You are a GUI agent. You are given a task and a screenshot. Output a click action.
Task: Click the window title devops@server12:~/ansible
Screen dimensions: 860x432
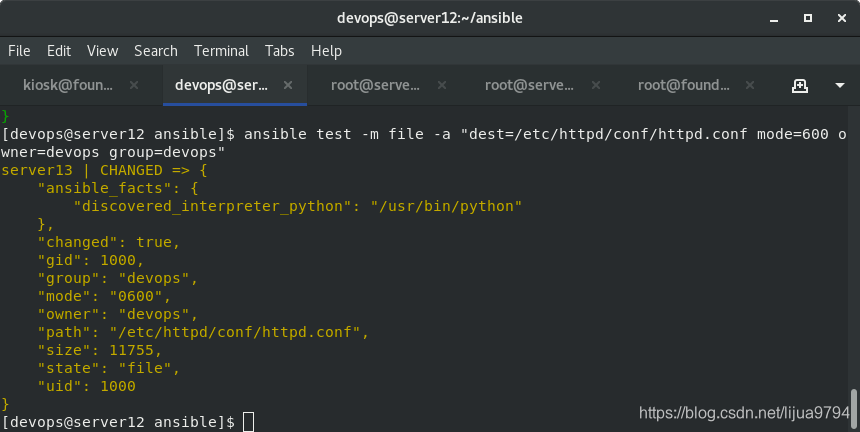pyautogui.click(x=429, y=18)
